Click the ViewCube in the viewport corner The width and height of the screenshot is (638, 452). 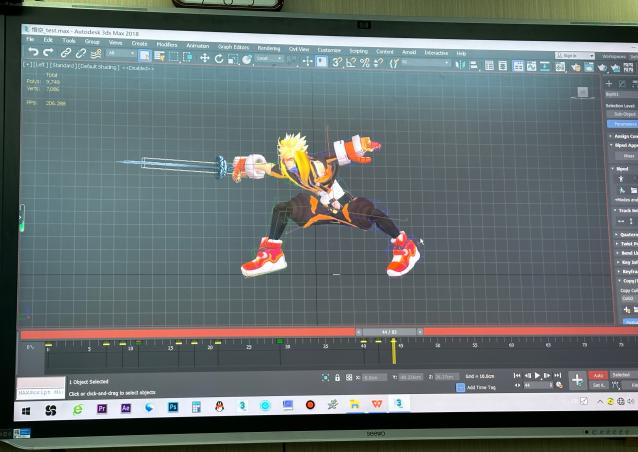point(582,92)
